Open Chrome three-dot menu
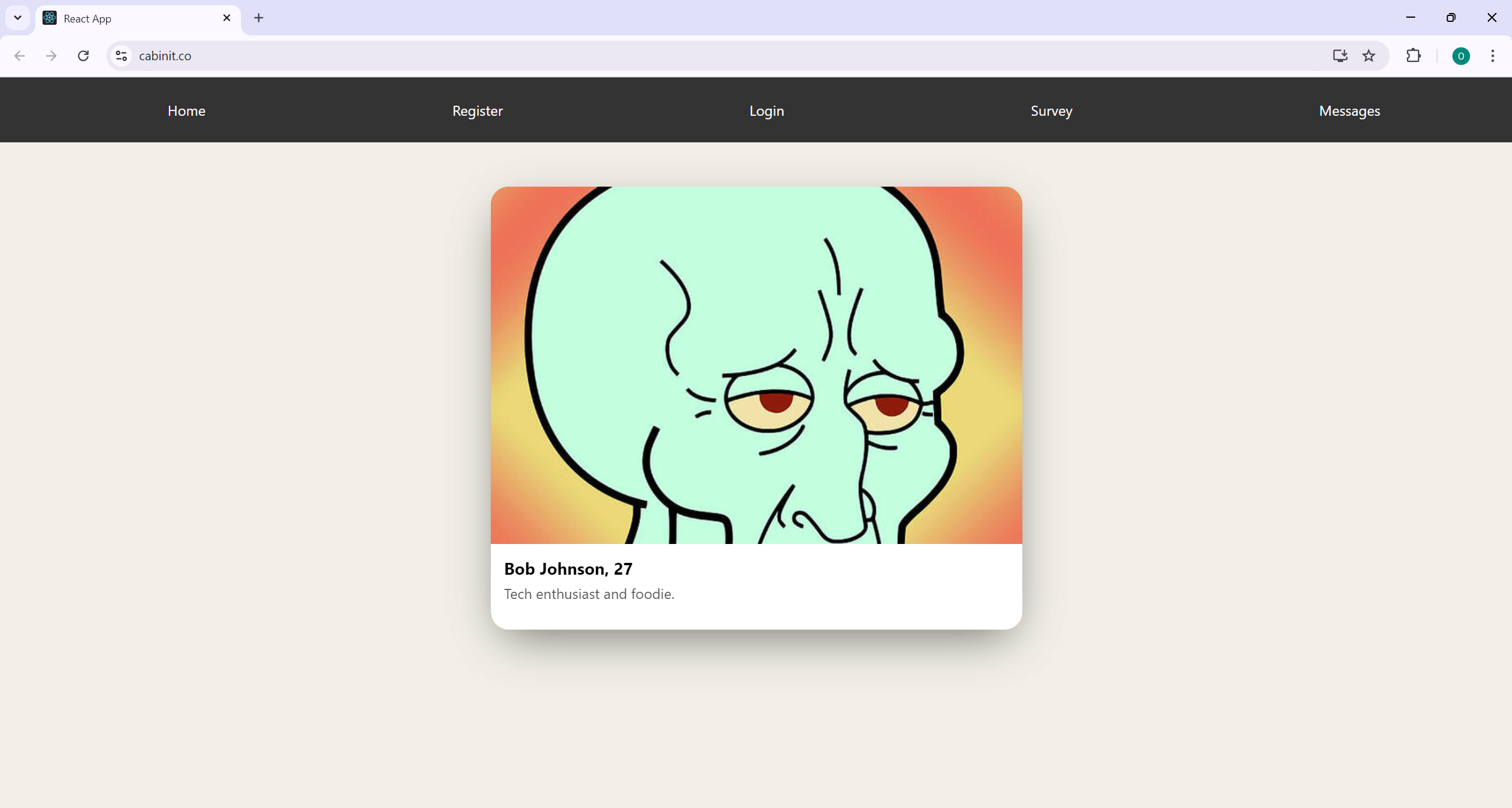The image size is (1512, 808). click(1493, 56)
